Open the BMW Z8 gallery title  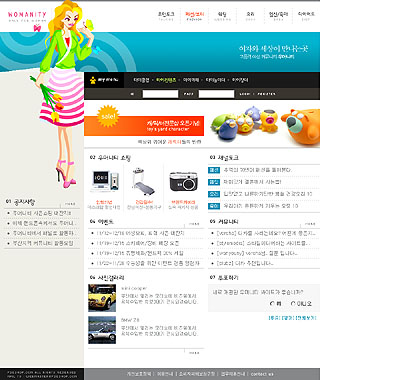click(x=130, y=320)
